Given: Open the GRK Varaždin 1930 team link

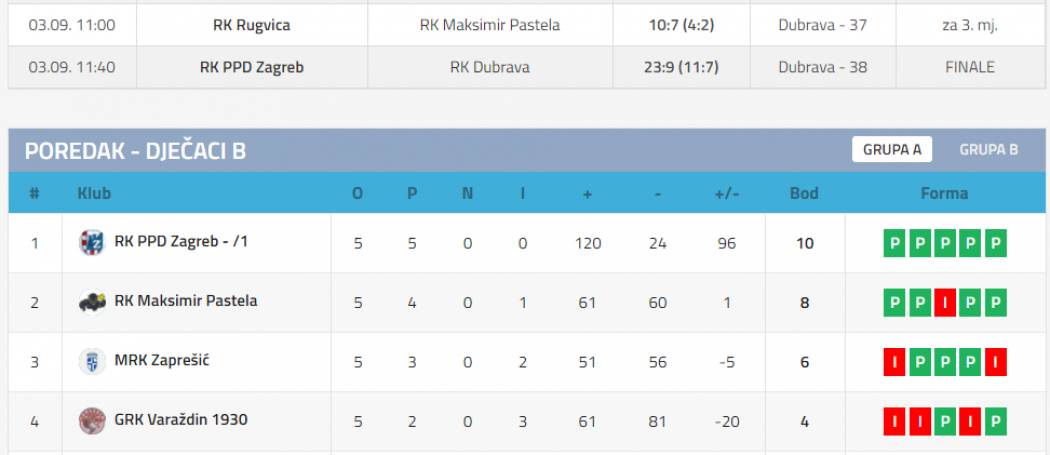Looking at the screenshot, I should click(x=181, y=420).
